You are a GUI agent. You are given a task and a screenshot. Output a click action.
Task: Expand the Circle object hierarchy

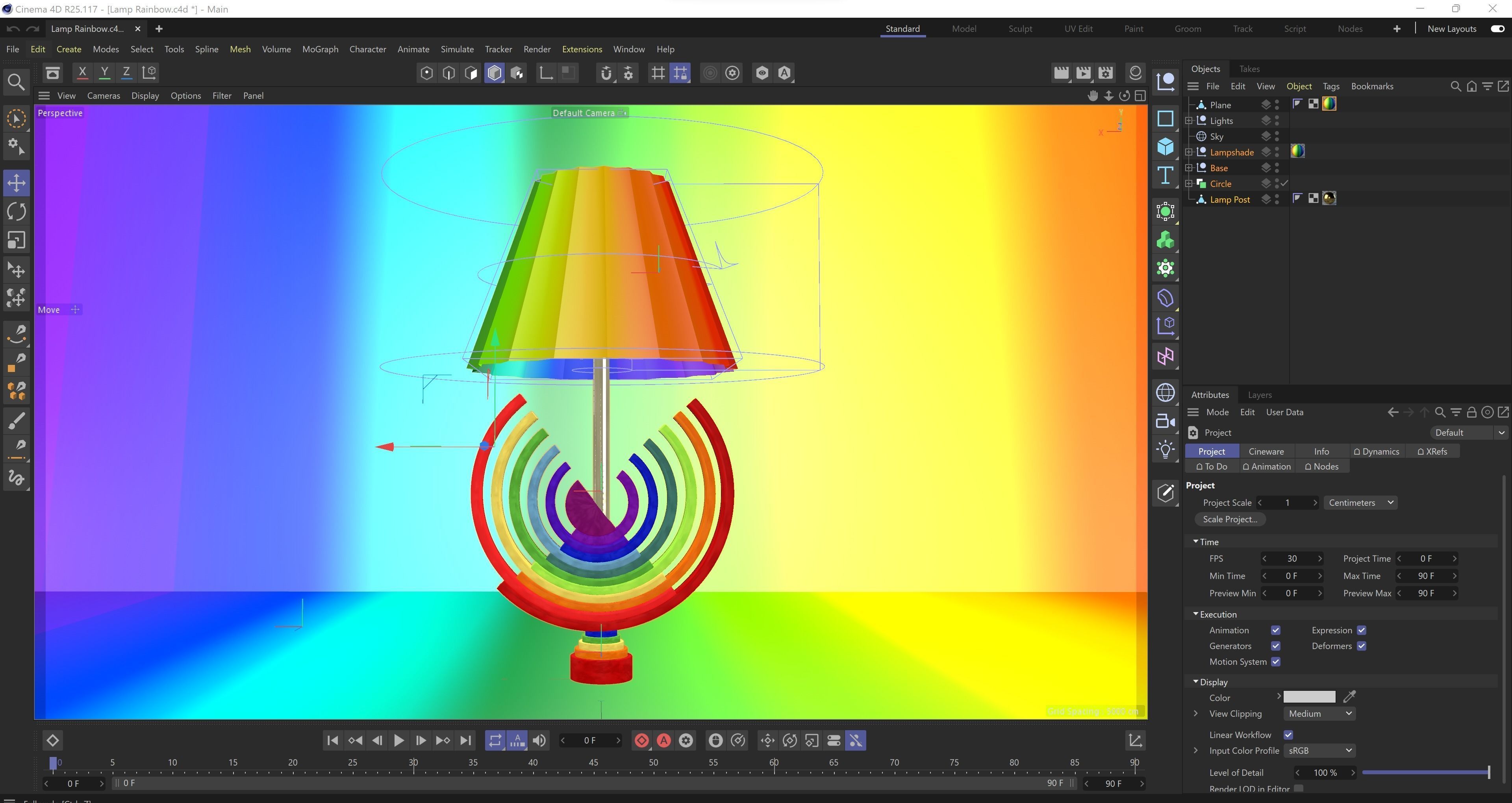[x=1189, y=183]
